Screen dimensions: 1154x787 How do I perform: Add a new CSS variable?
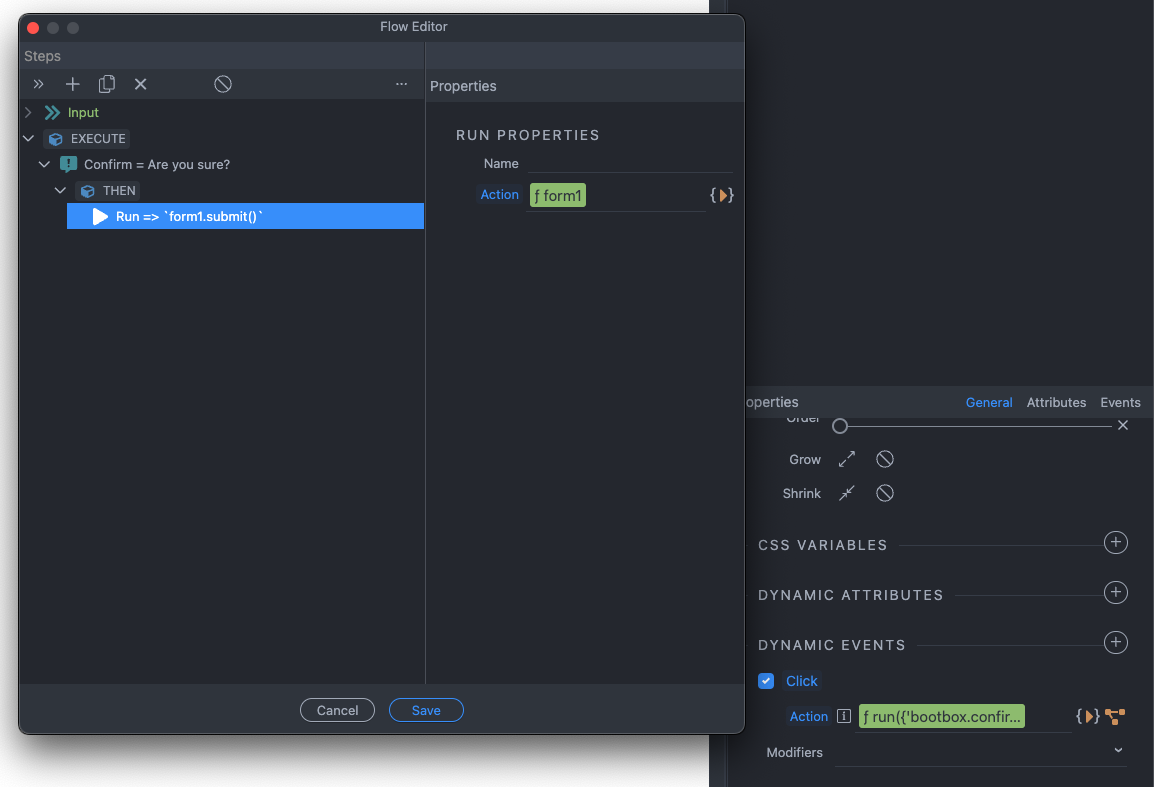pos(1115,543)
